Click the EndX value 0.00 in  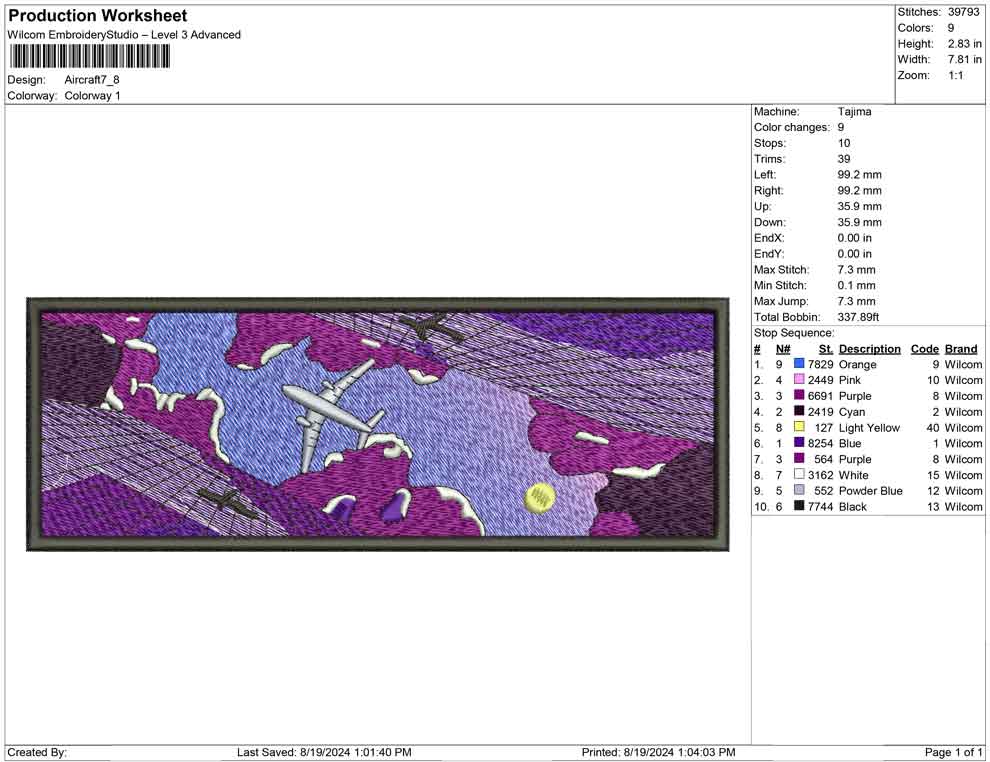pyautogui.click(x=855, y=238)
